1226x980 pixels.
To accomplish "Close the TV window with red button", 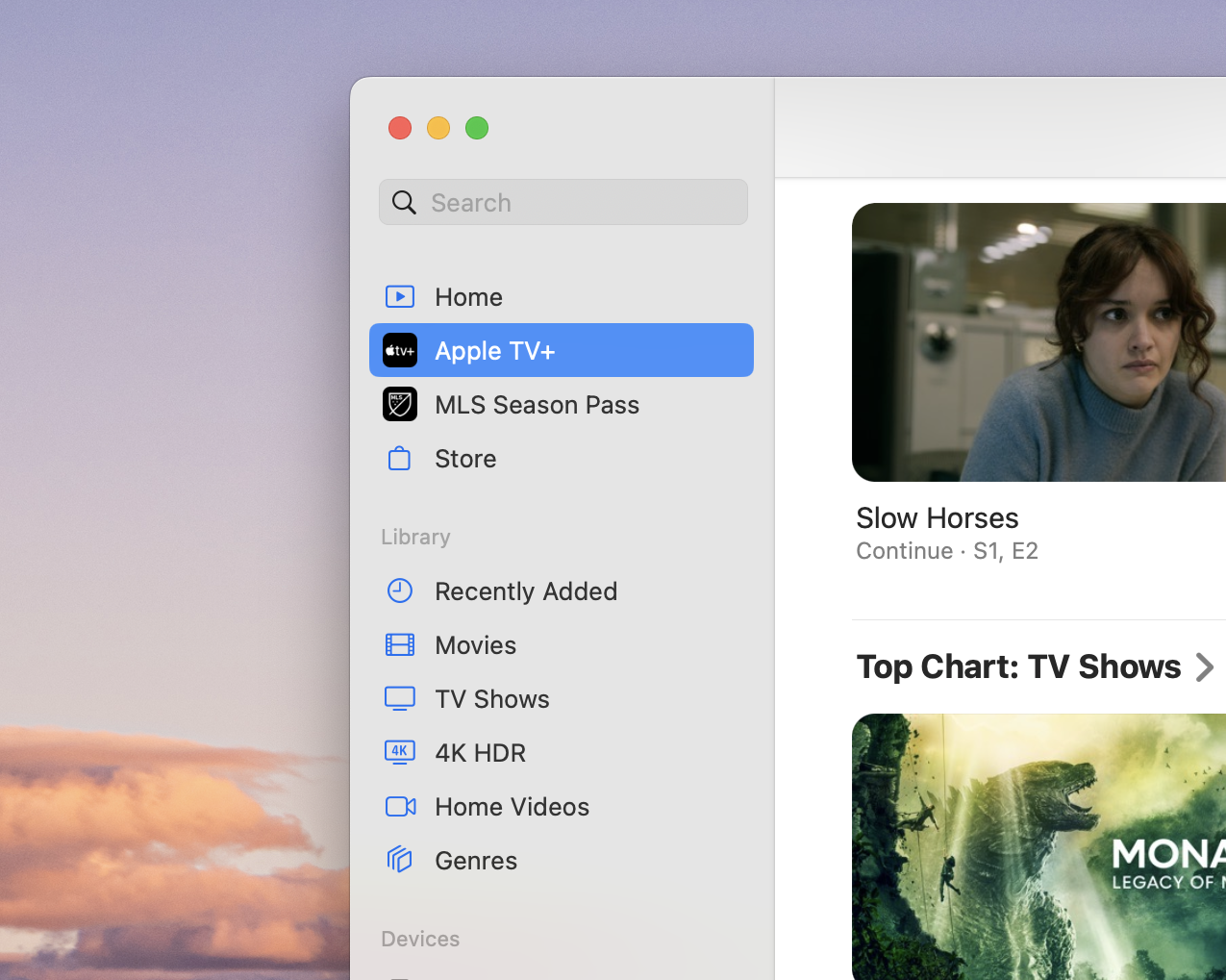I will click(x=400, y=128).
